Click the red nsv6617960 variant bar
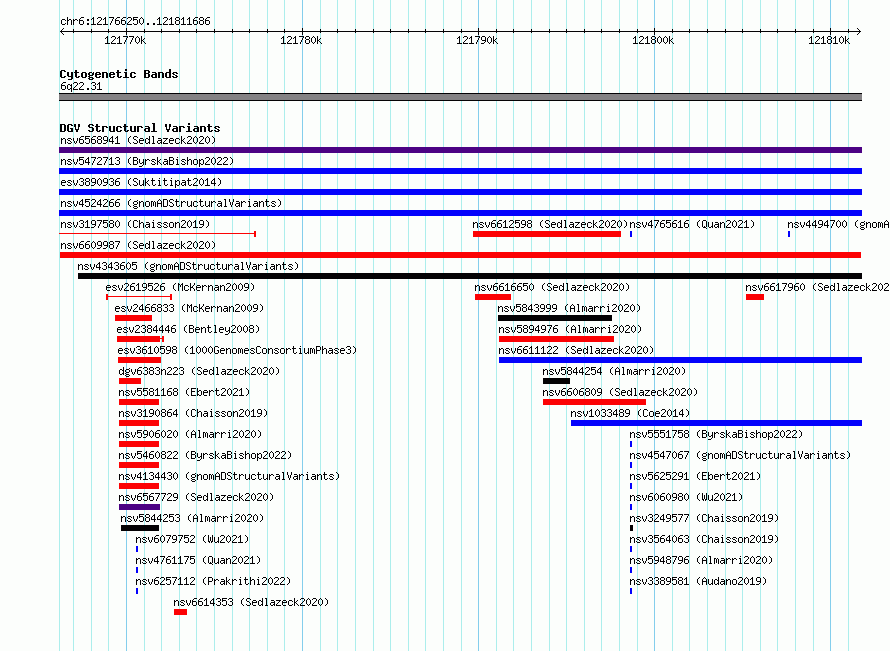Viewport: 890px width, 651px height. pos(755,297)
